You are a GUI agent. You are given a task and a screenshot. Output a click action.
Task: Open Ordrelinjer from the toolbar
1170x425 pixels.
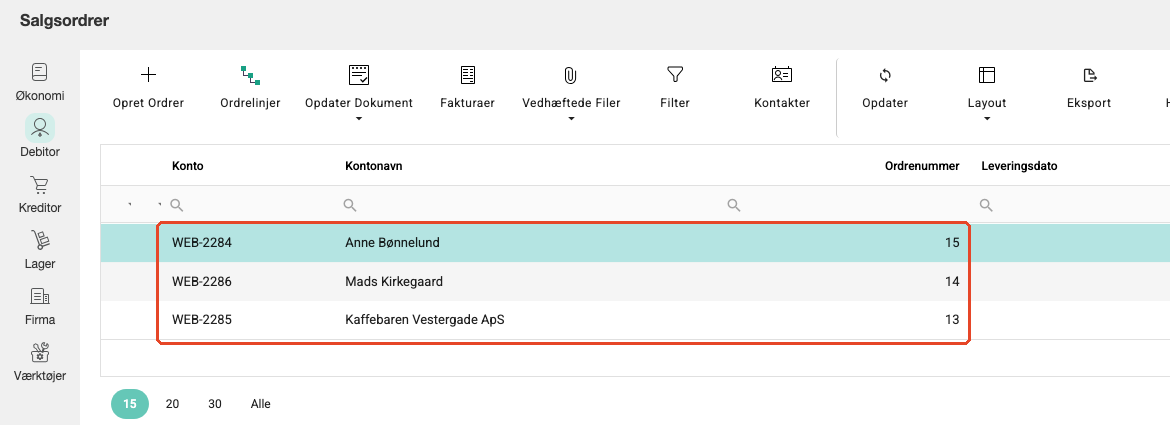(x=250, y=88)
